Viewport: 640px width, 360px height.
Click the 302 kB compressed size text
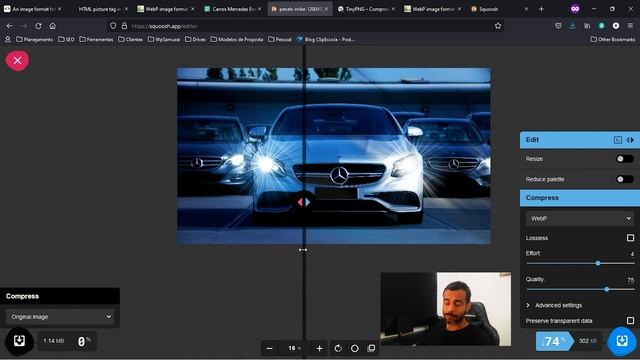588,341
